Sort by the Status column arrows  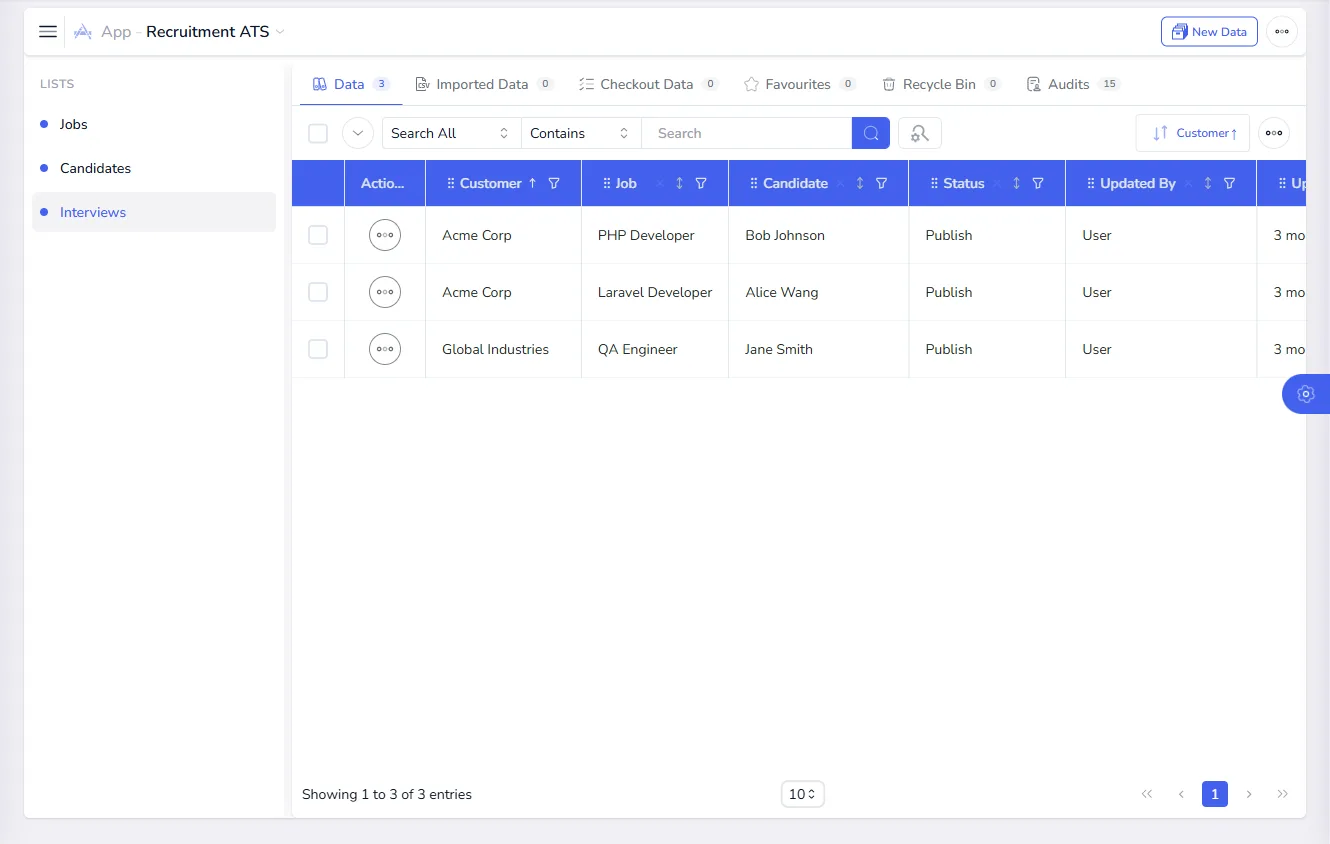point(1016,183)
